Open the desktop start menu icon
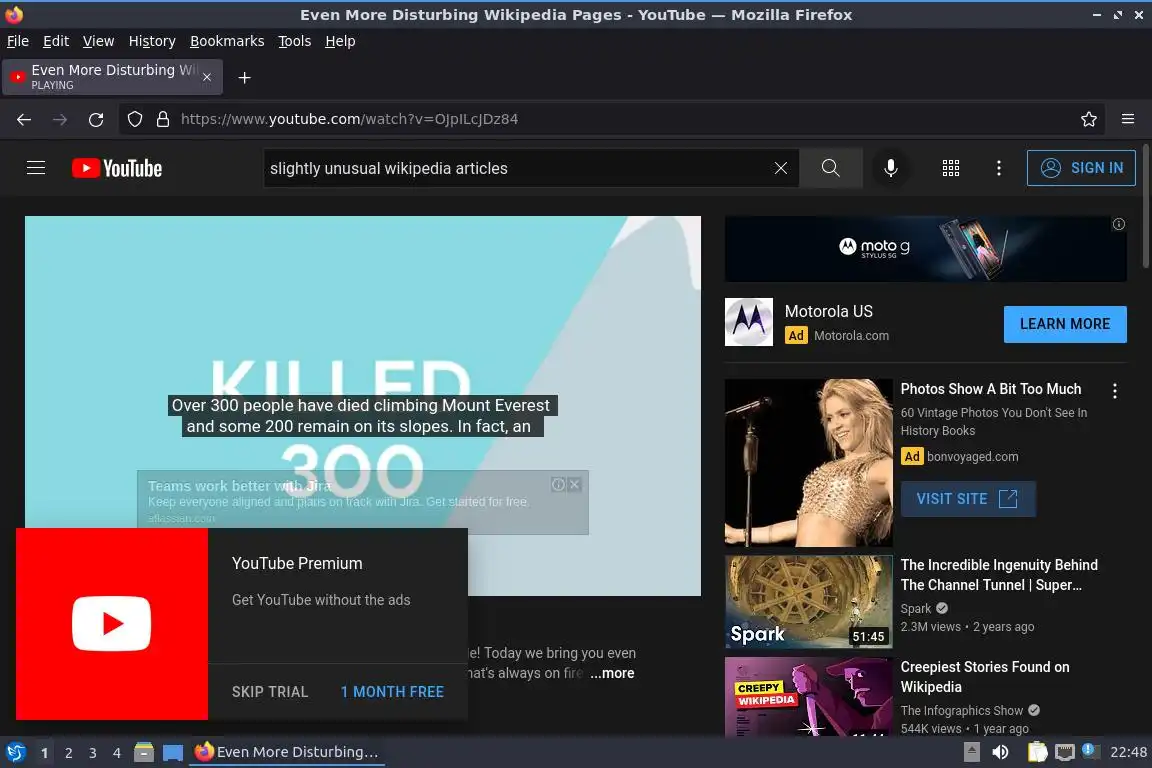The width and height of the screenshot is (1152, 768). 15,752
